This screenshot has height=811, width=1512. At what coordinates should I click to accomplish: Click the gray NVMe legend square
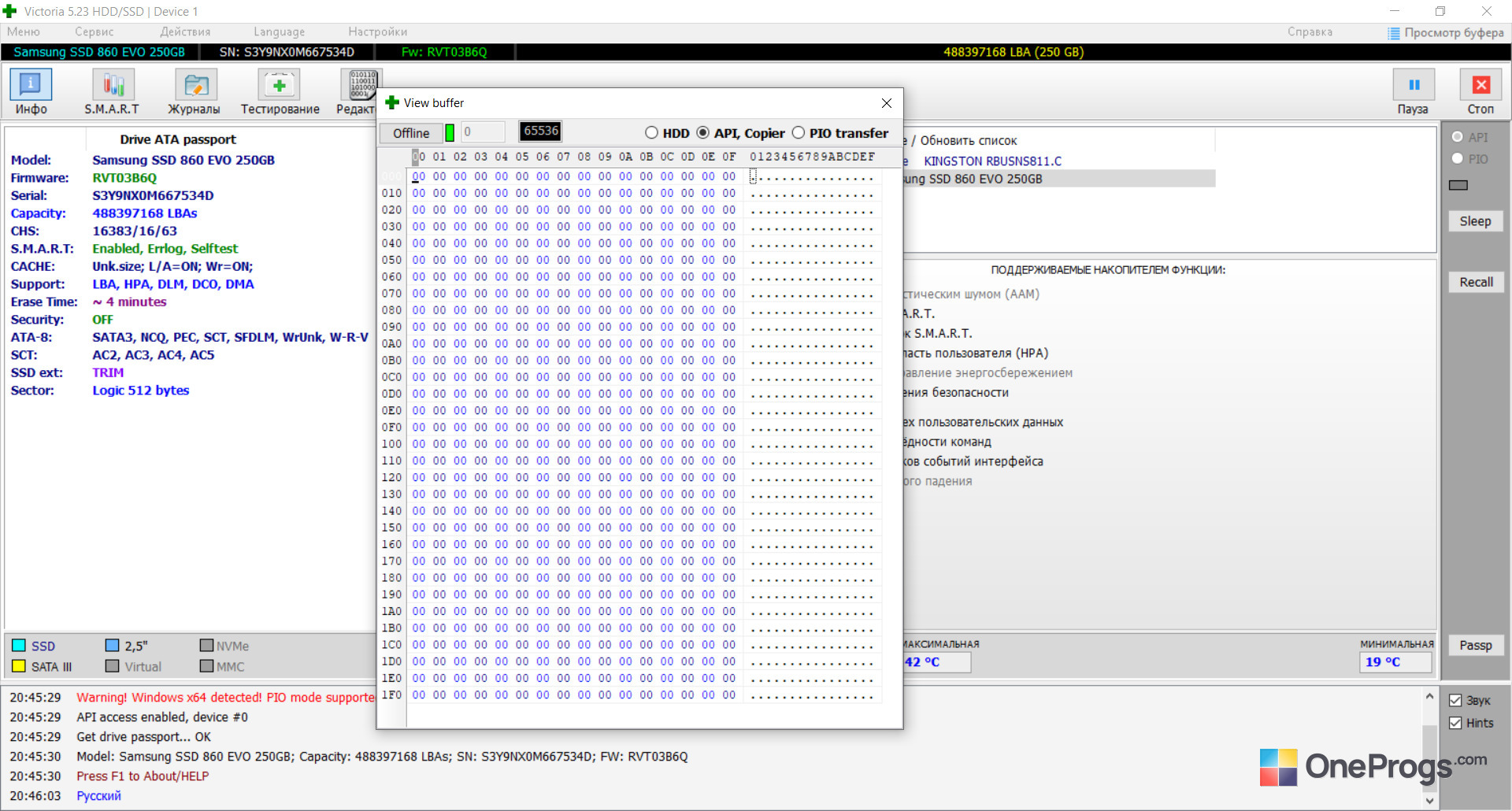pos(206,646)
